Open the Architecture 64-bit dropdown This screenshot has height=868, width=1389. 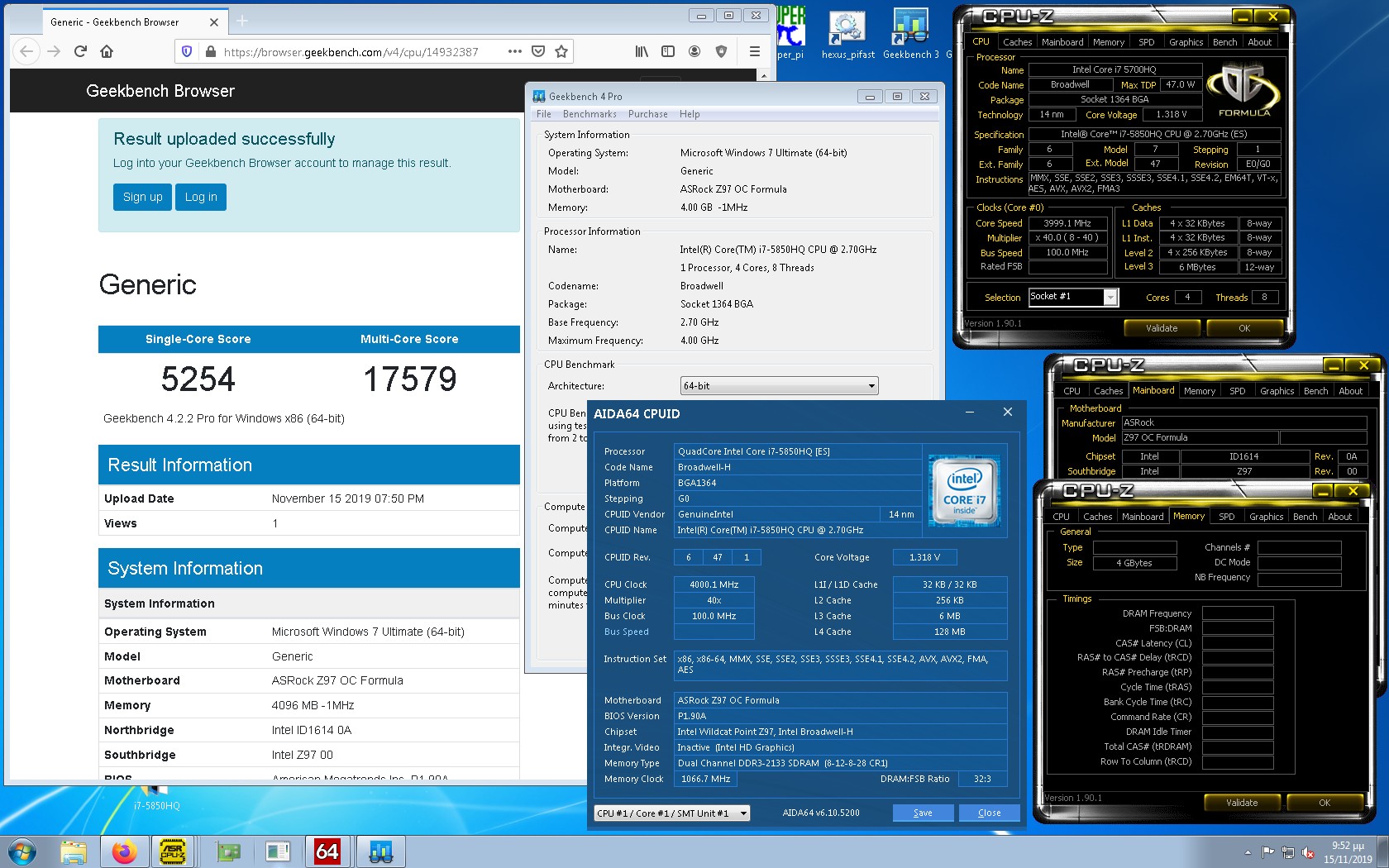780,386
